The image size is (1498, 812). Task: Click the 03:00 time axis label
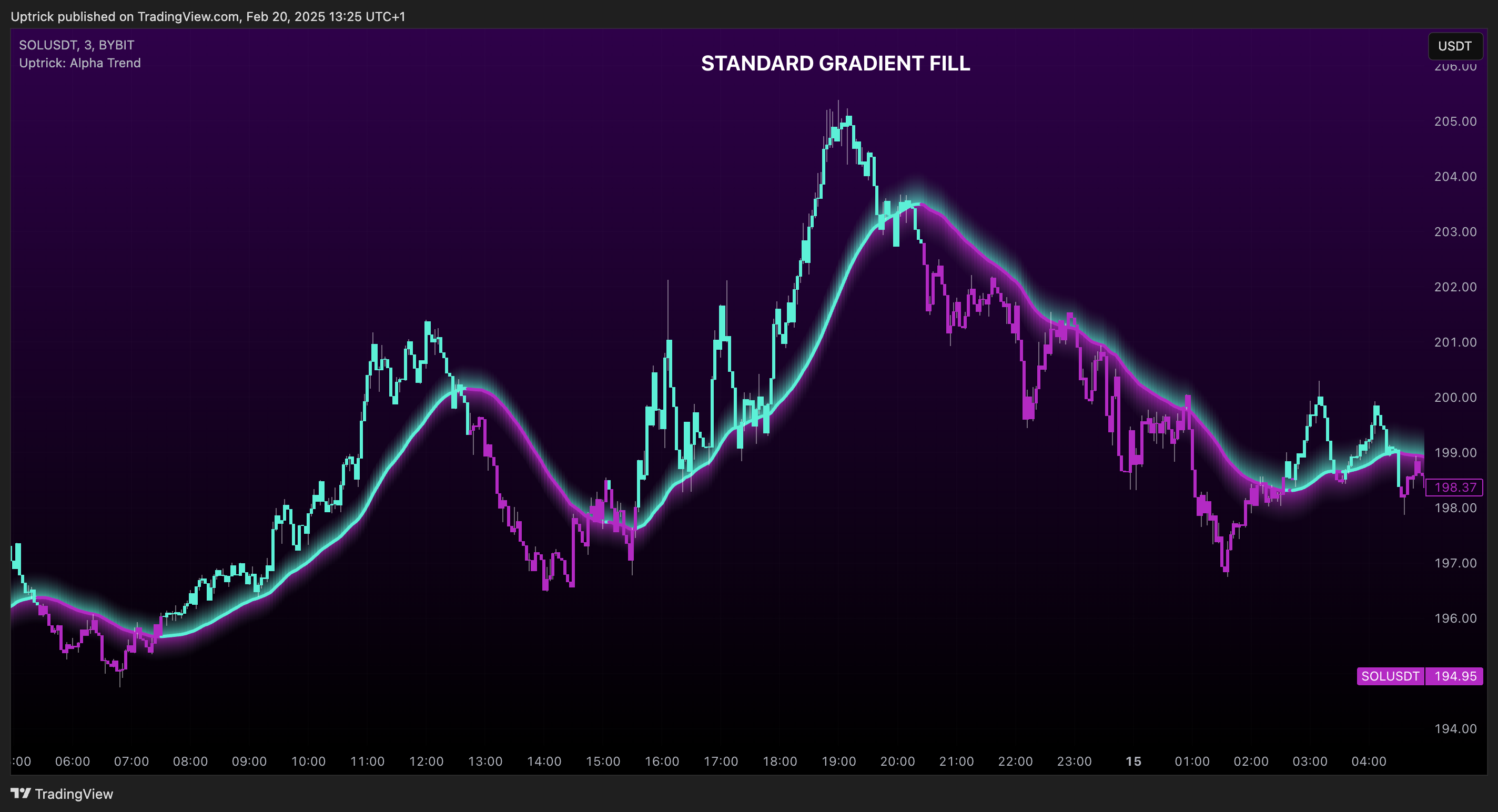[1310, 762]
